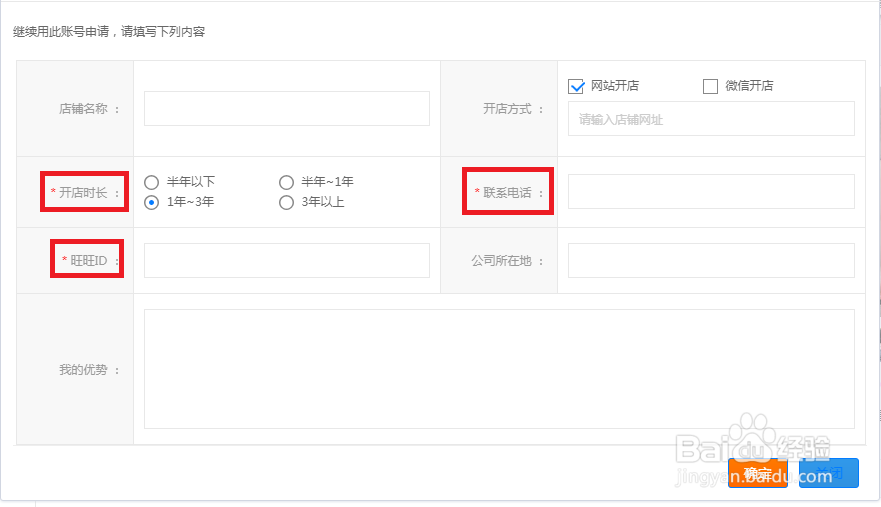Click the 开店时长 label text
Screen dimensions: 881x507
point(83,193)
